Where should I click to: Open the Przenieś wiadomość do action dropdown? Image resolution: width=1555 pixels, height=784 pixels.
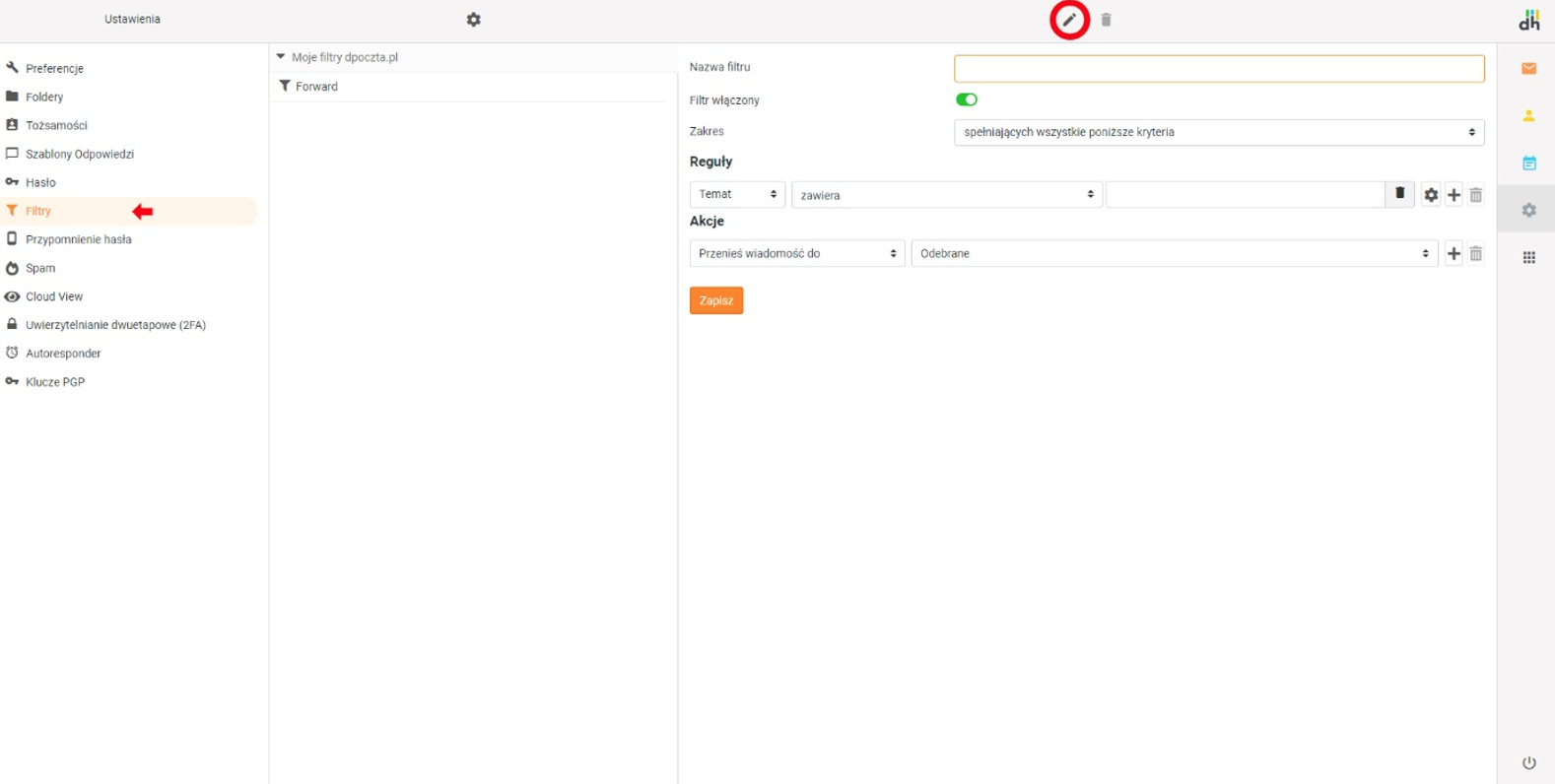point(796,254)
